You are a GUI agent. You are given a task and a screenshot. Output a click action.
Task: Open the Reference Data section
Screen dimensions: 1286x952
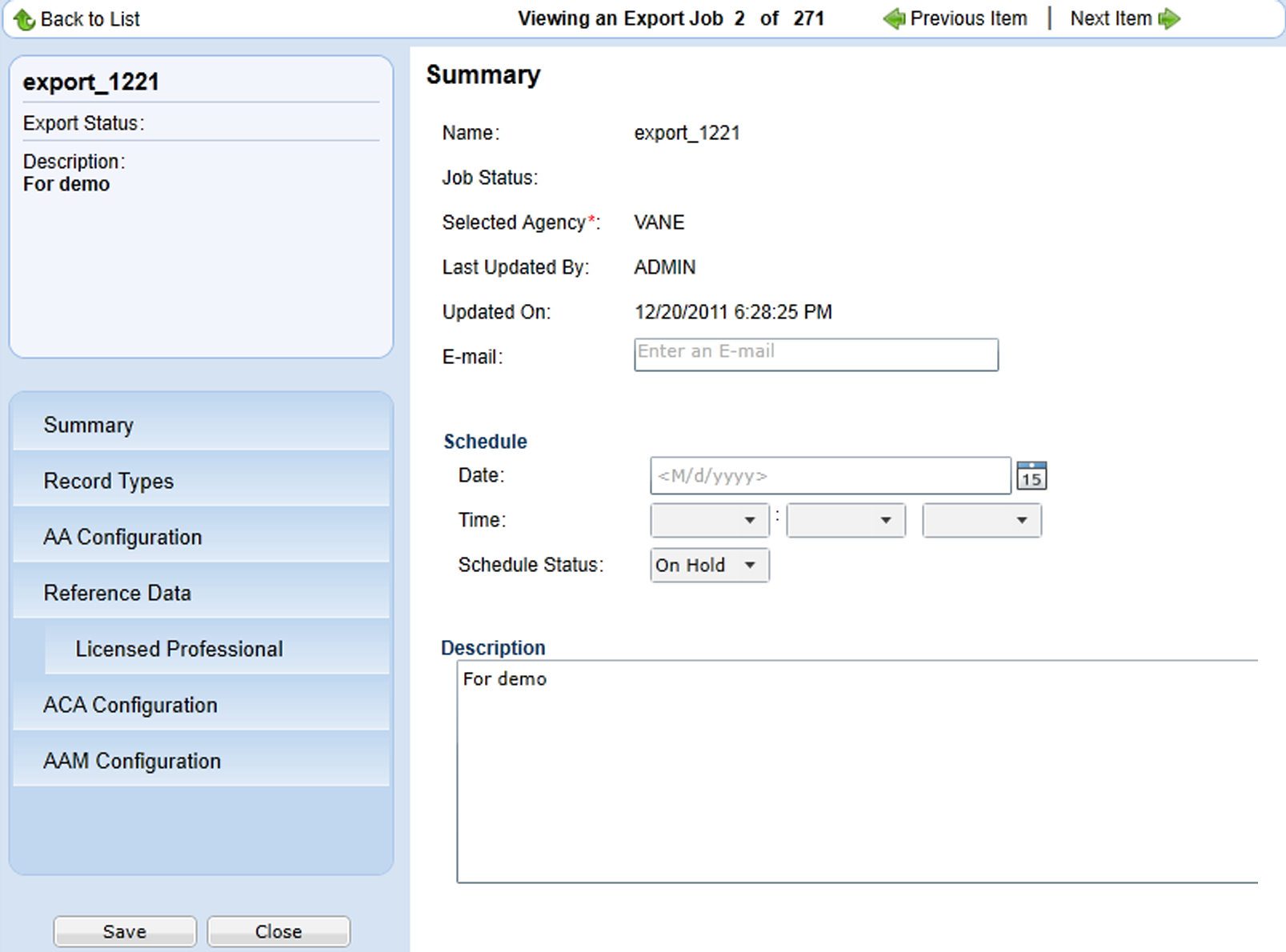tap(117, 593)
